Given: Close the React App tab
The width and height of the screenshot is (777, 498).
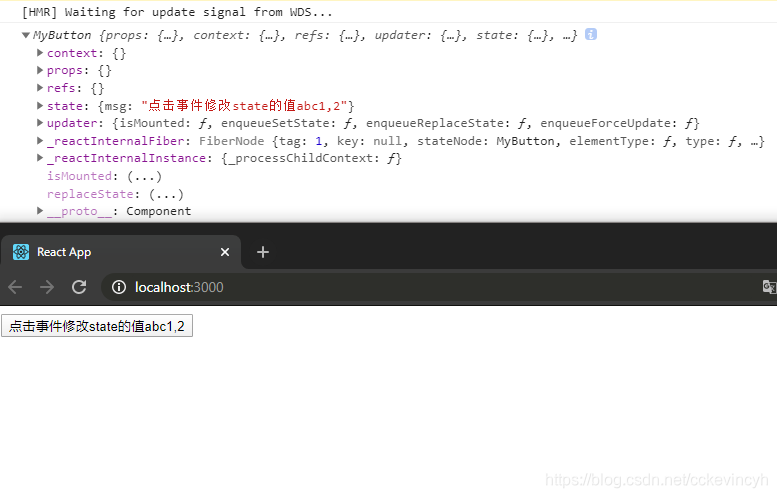Looking at the screenshot, I should coord(225,252).
